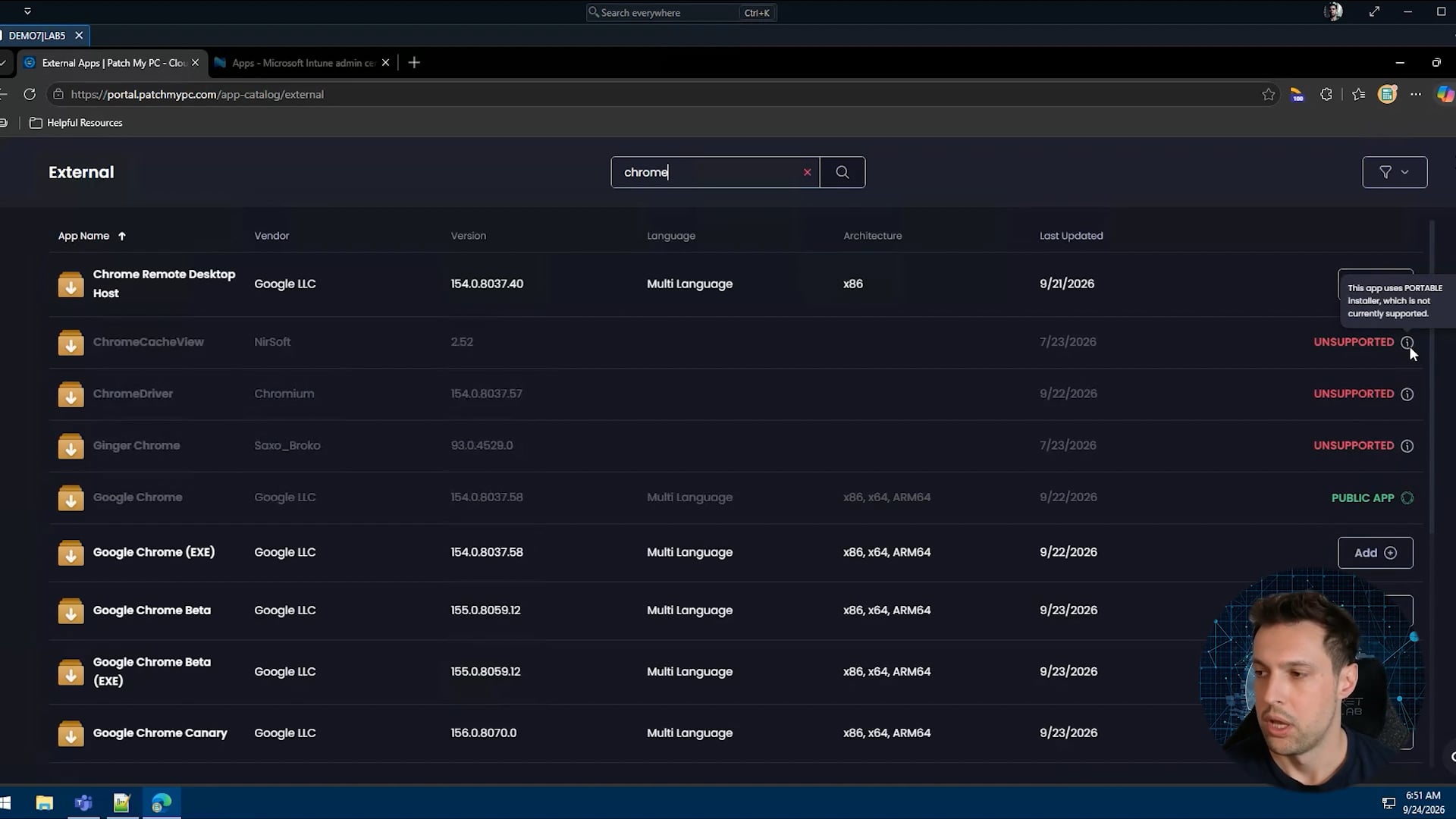
Task: Close the External Apps browser tab
Action: (x=195, y=63)
